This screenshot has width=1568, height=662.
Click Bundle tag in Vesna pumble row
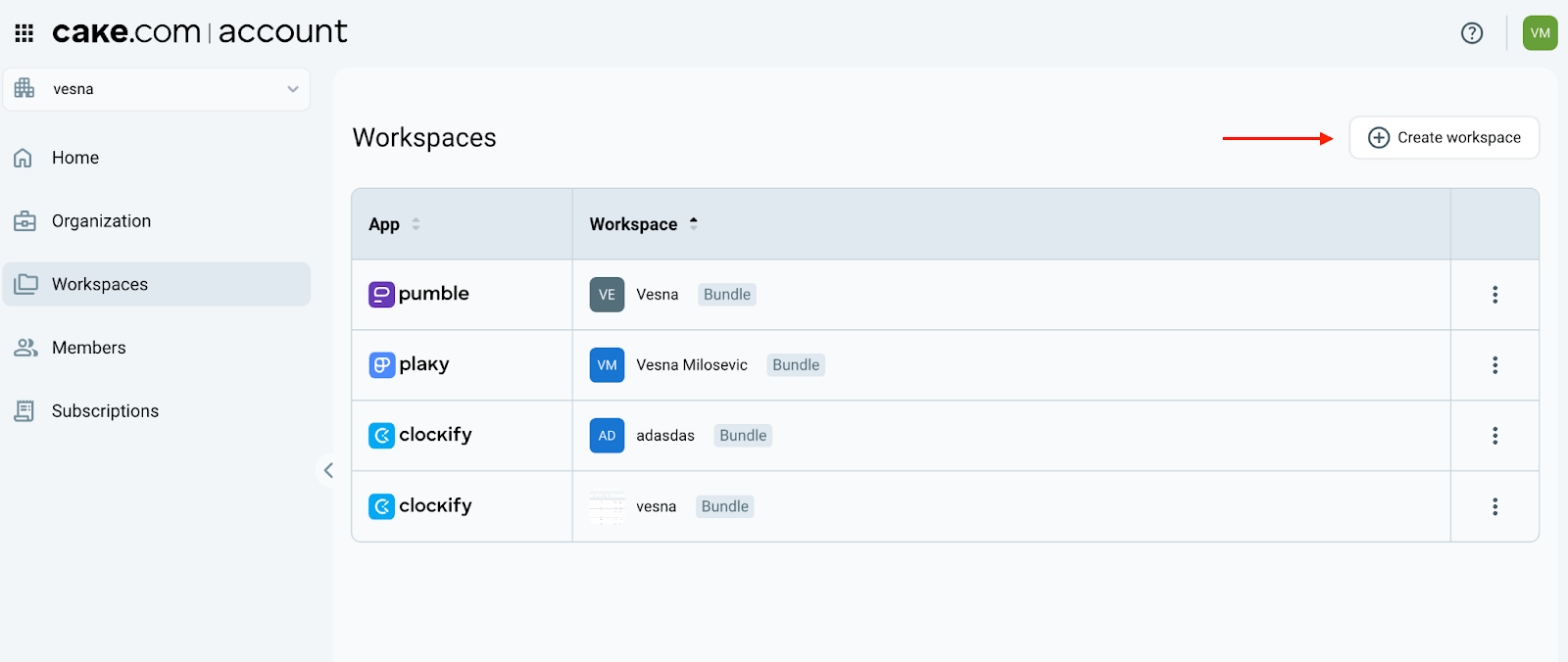tap(727, 295)
